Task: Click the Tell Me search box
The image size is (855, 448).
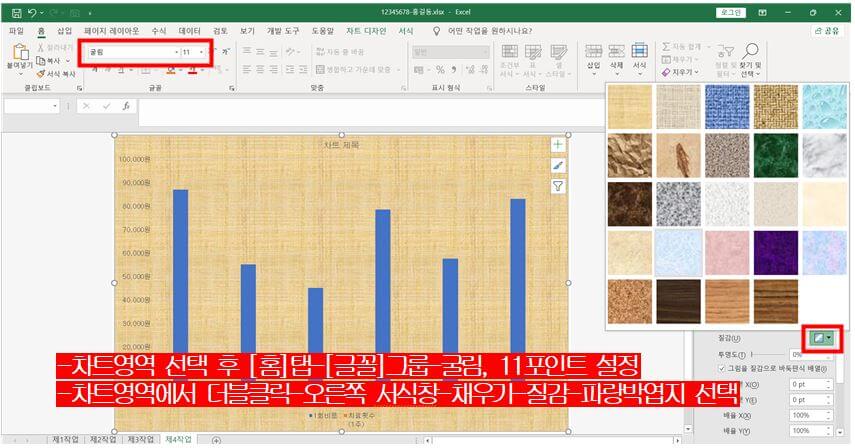Action: click(x=483, y=31)
